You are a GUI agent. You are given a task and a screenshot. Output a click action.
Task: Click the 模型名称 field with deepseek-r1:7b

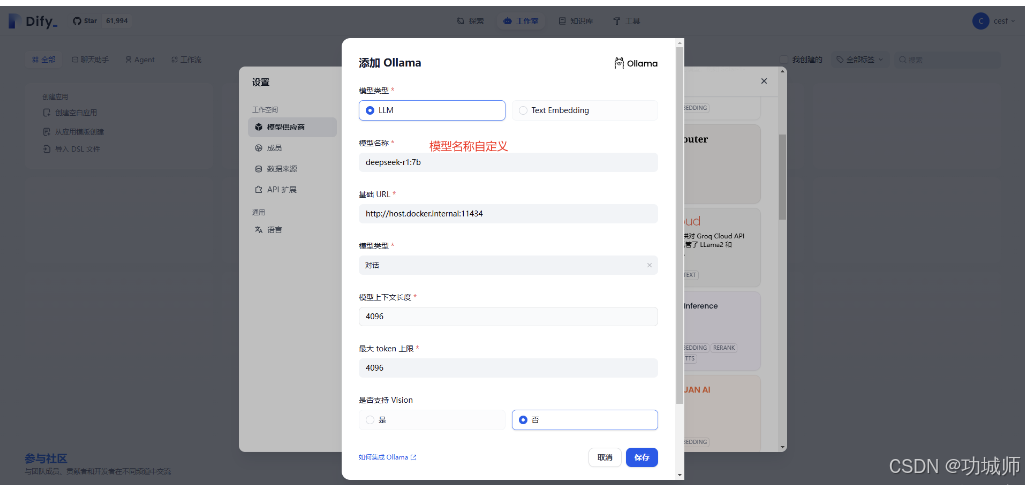(x=508, y=162)
